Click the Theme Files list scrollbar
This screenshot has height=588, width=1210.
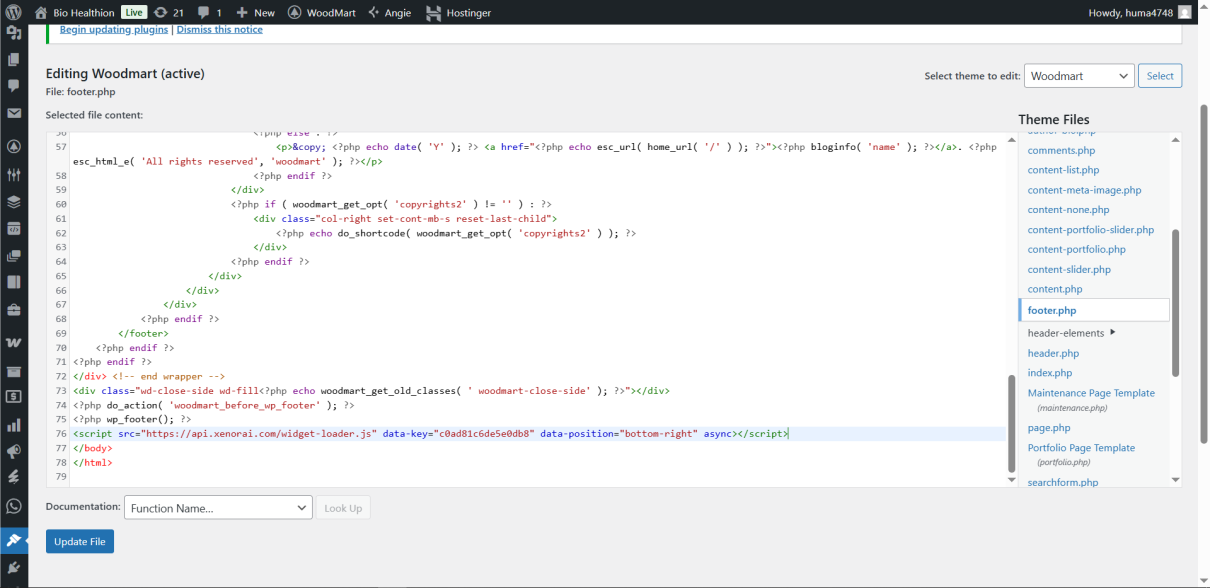pyautogui.click(x=1176, y=303)
